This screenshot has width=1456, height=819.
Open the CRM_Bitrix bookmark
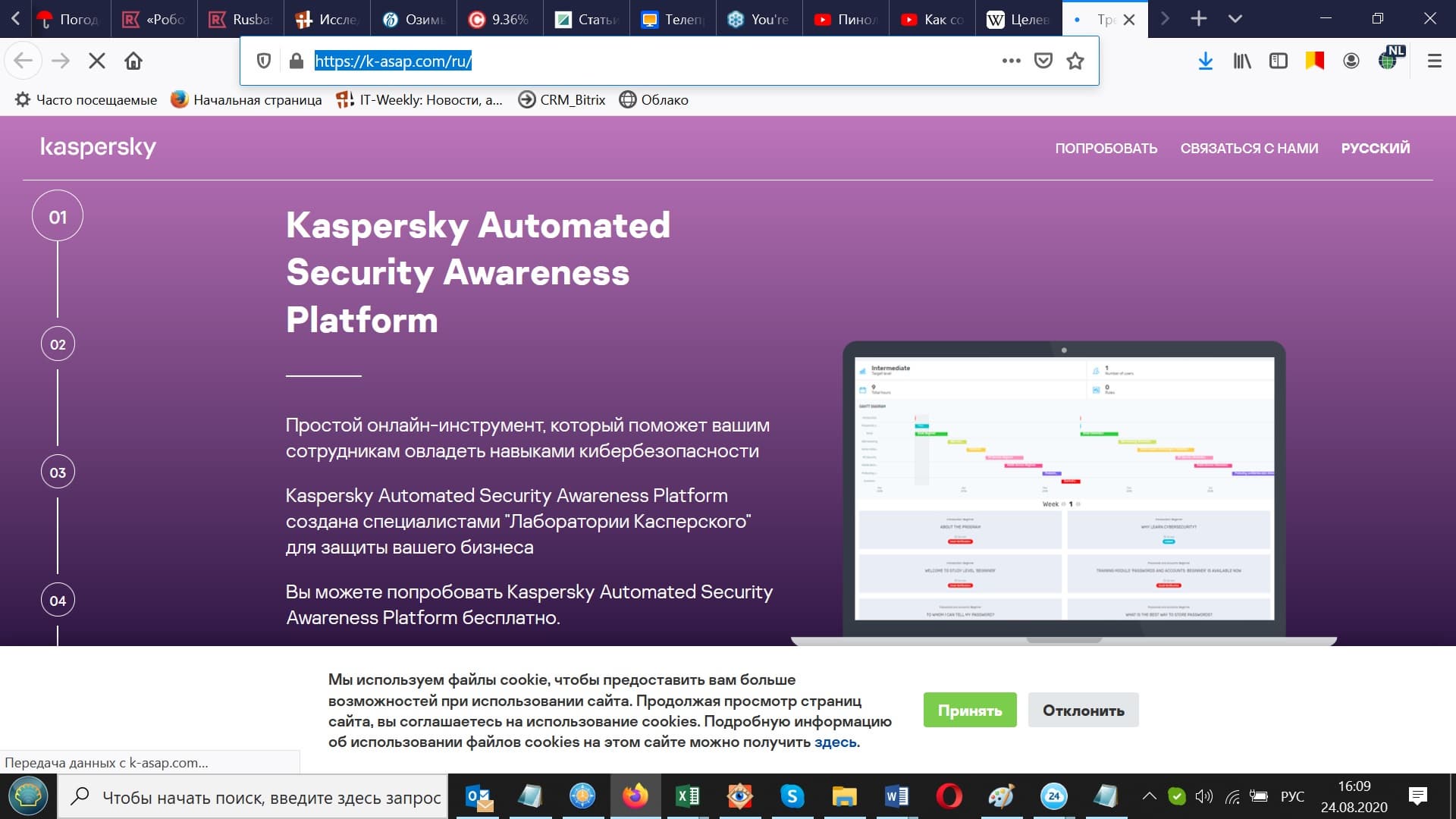click(562, 99)
